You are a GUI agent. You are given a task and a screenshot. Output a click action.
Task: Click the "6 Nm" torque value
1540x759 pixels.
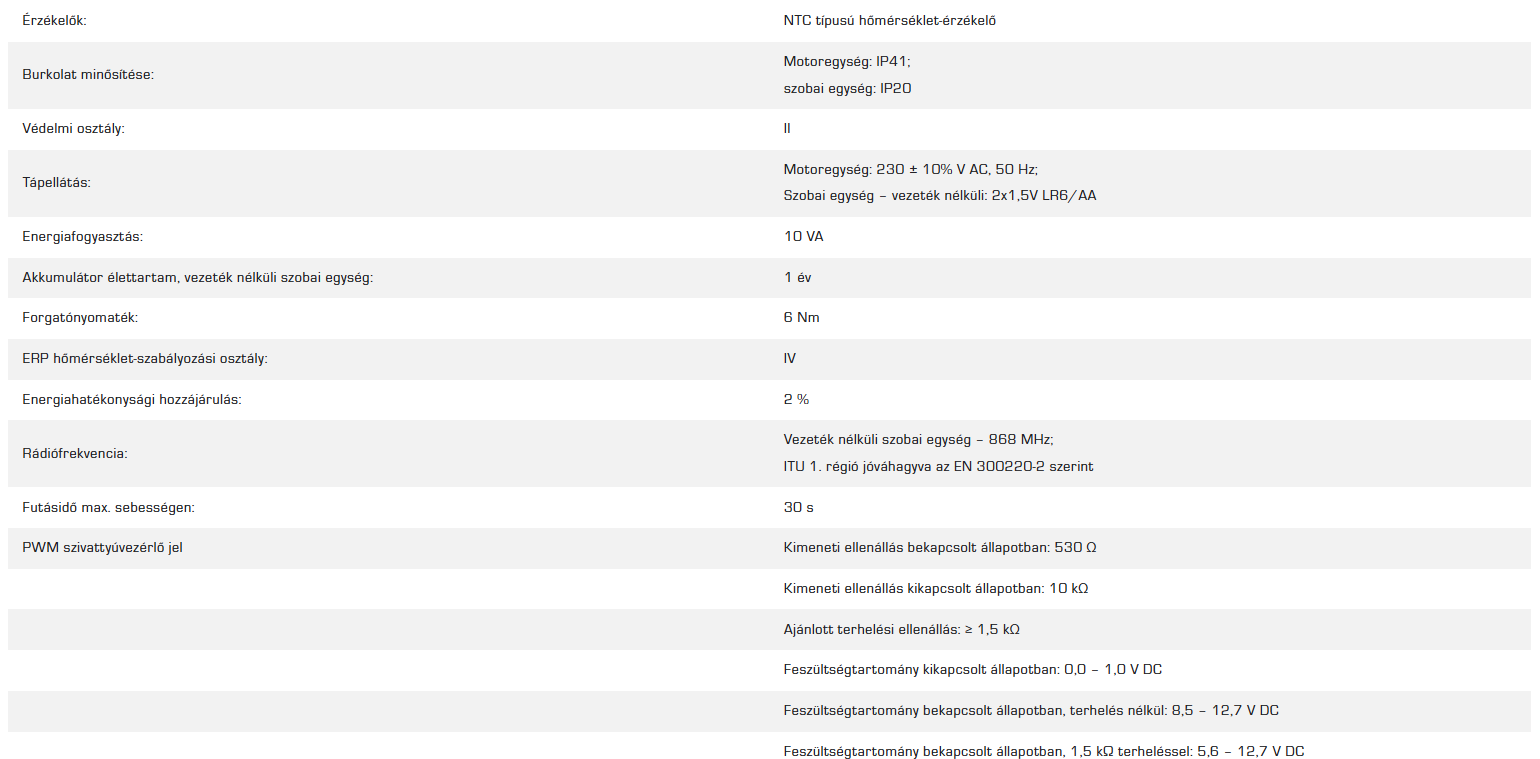coord(802,318)
